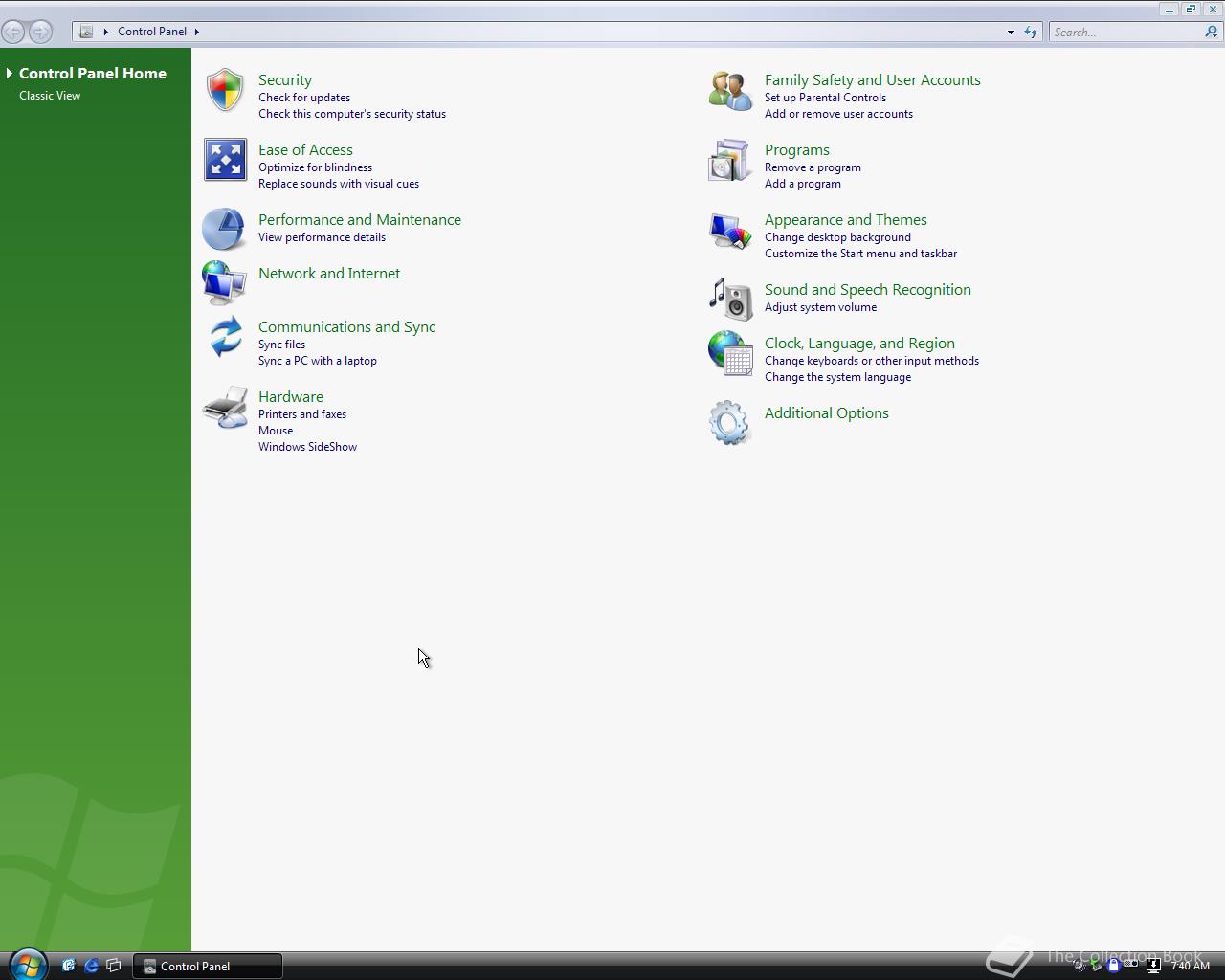Expand the root arrow before Control Panel breadcrumb
The height and width of the screenshot is (980, 1225).
pyautogui.click(x=106, y=32)
